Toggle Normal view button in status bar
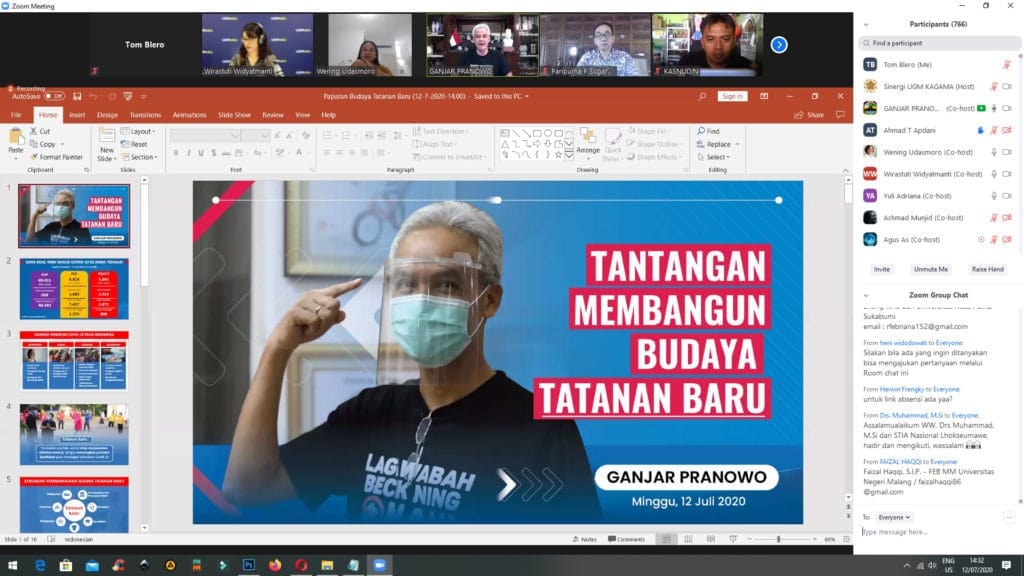This screenshot has height=576, width=1024. [666, 539]
